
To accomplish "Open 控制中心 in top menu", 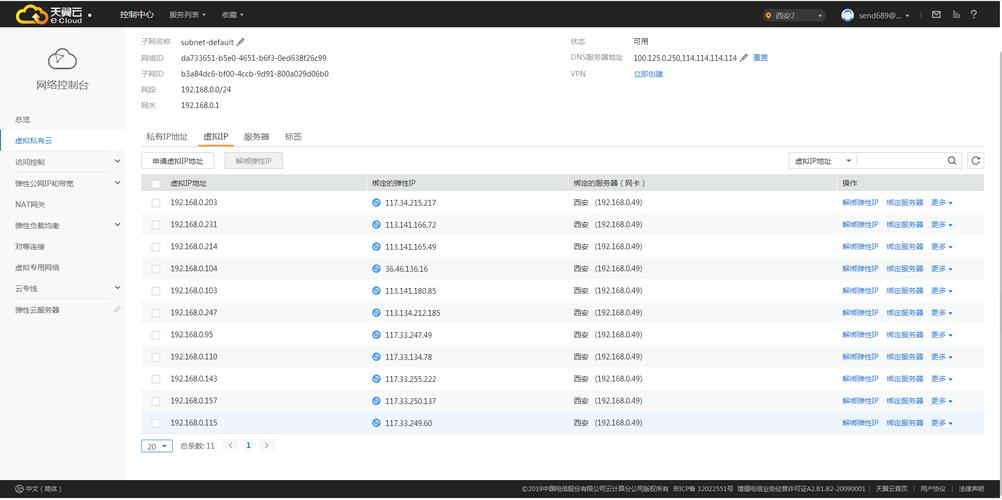I will click(x=137, y=15).
